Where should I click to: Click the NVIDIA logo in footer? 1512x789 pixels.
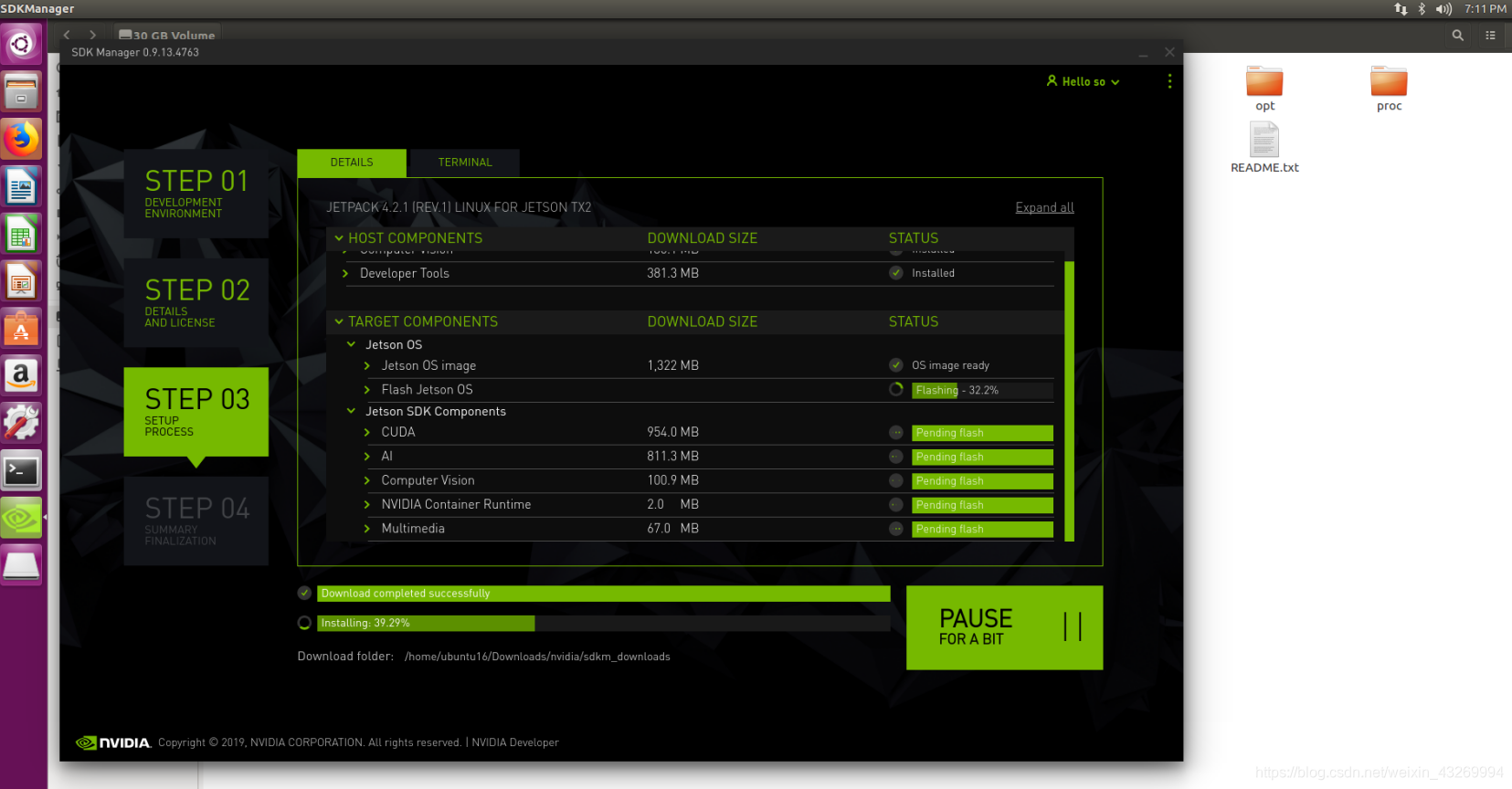[113, 742]
